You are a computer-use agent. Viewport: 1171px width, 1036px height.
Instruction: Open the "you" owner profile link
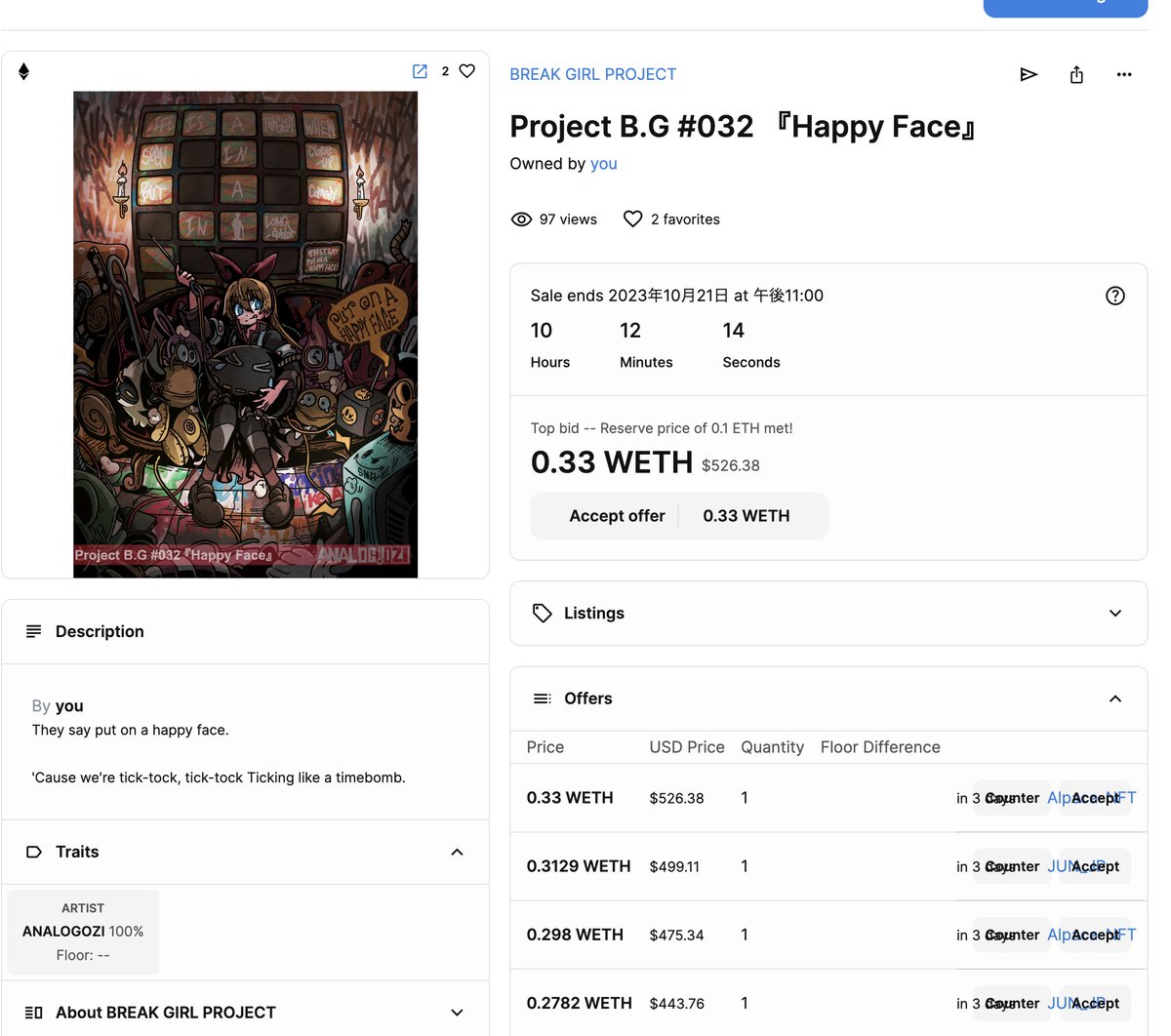click(x=603, y=164)
